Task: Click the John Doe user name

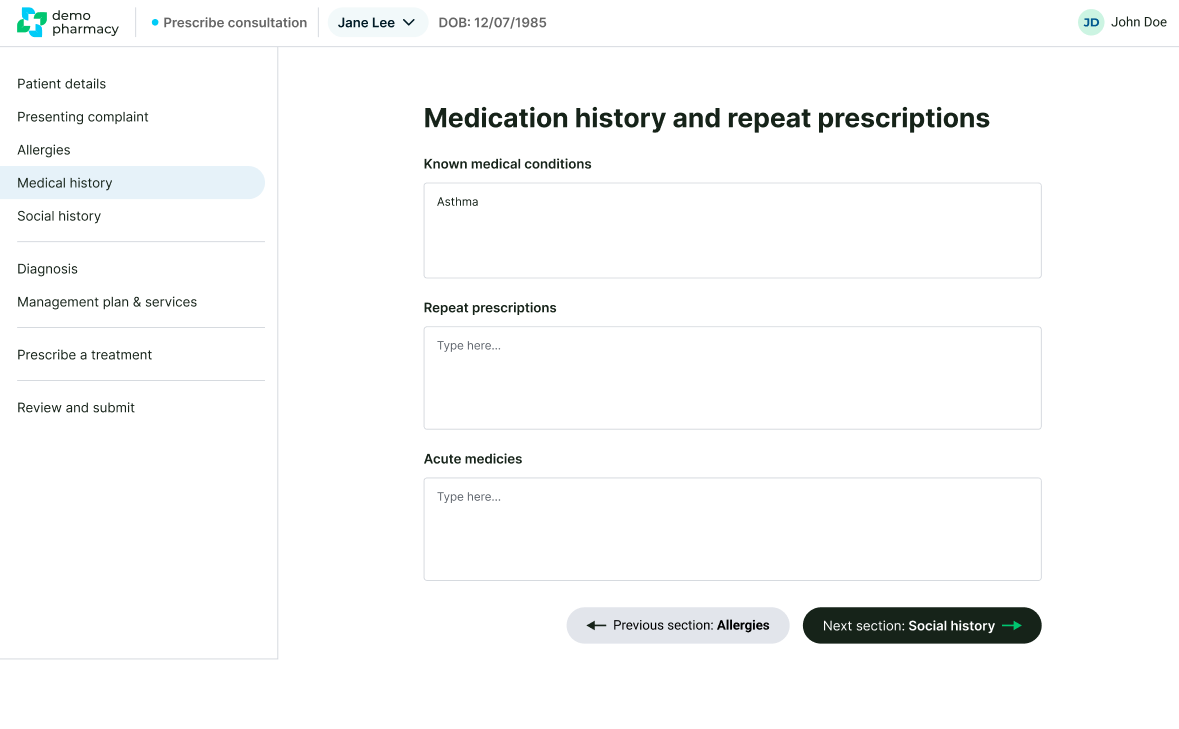Action: [x=1138, y=22]
